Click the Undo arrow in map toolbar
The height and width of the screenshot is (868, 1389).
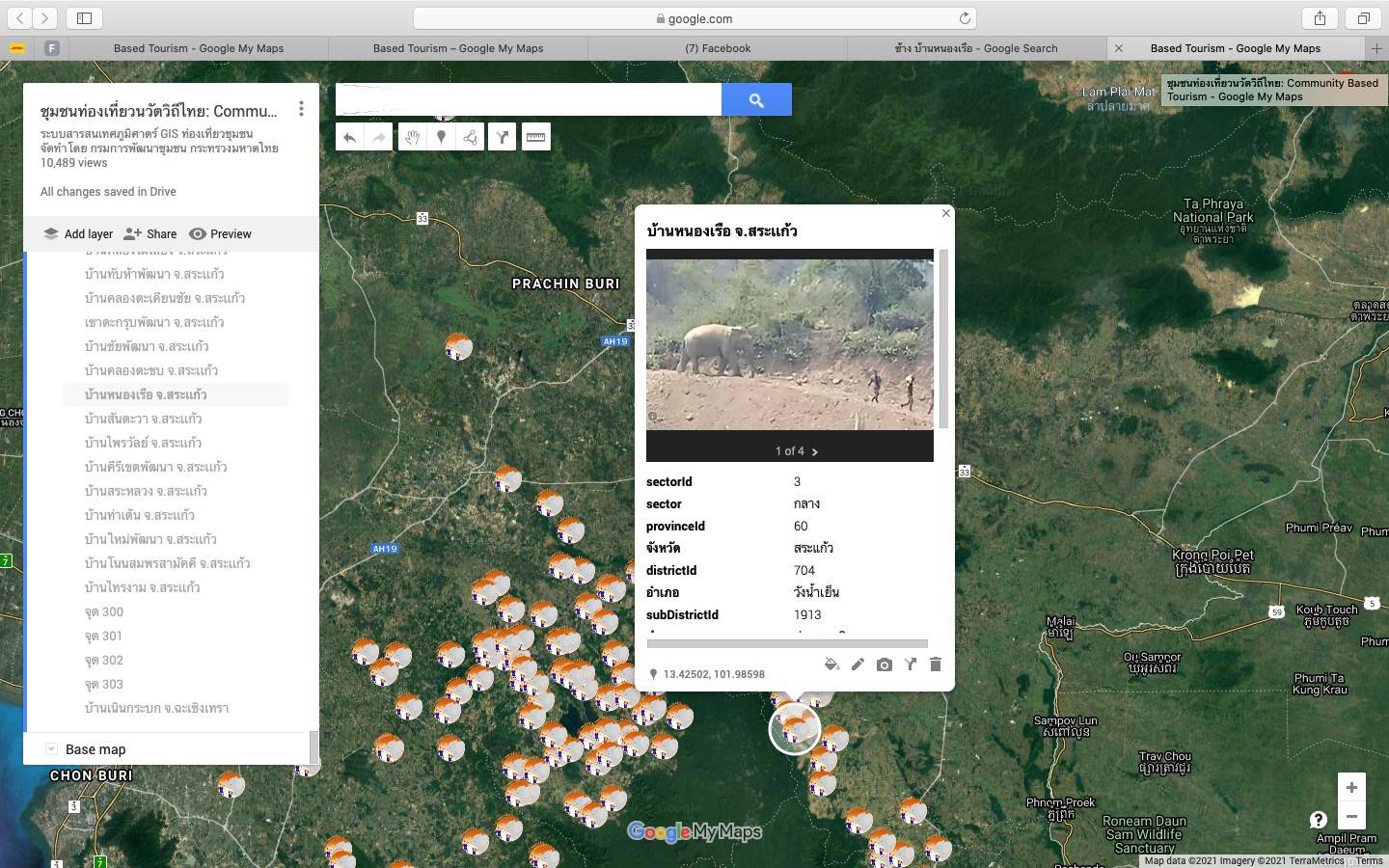(x=349, y=137)
